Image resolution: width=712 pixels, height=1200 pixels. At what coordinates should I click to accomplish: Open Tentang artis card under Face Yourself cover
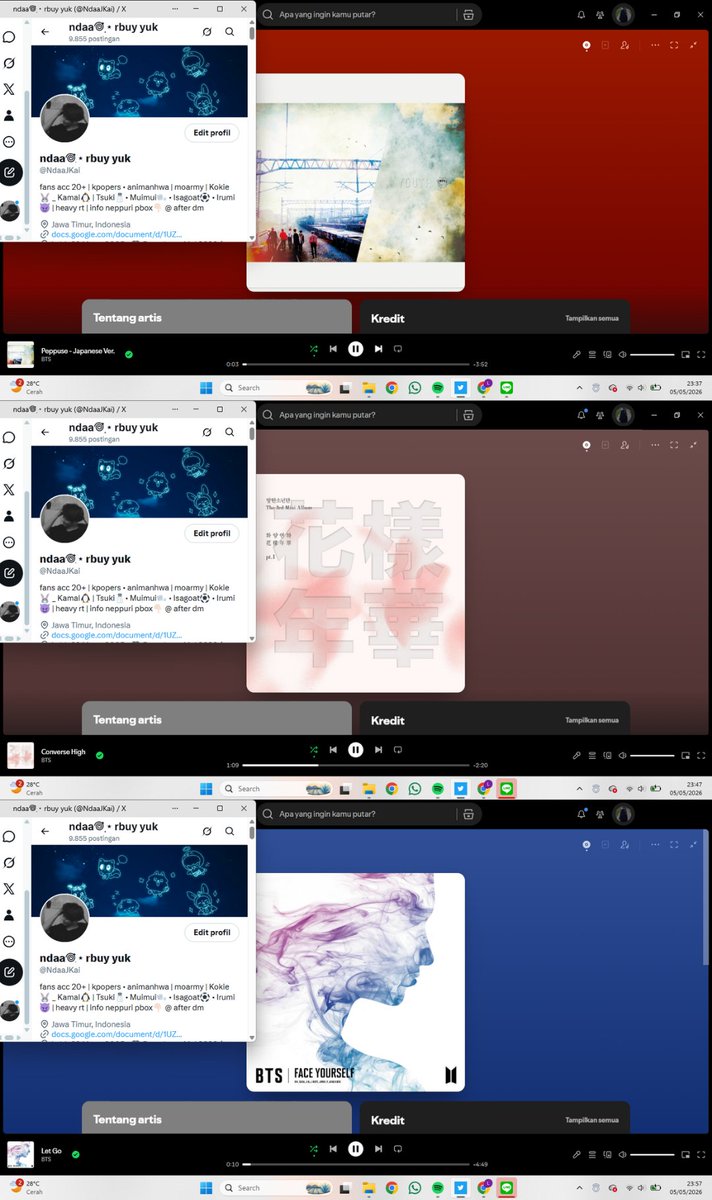(217, 1117)
